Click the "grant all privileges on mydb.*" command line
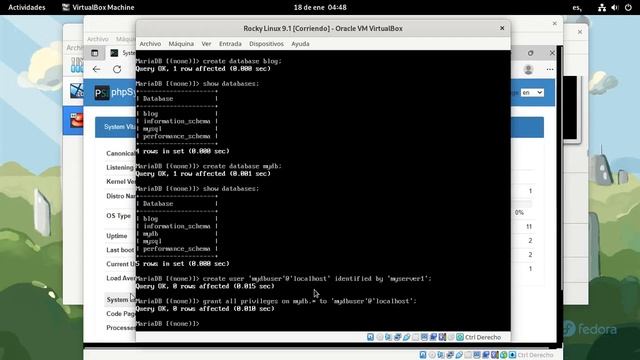640x360 pixels. [x=276, y=301]
